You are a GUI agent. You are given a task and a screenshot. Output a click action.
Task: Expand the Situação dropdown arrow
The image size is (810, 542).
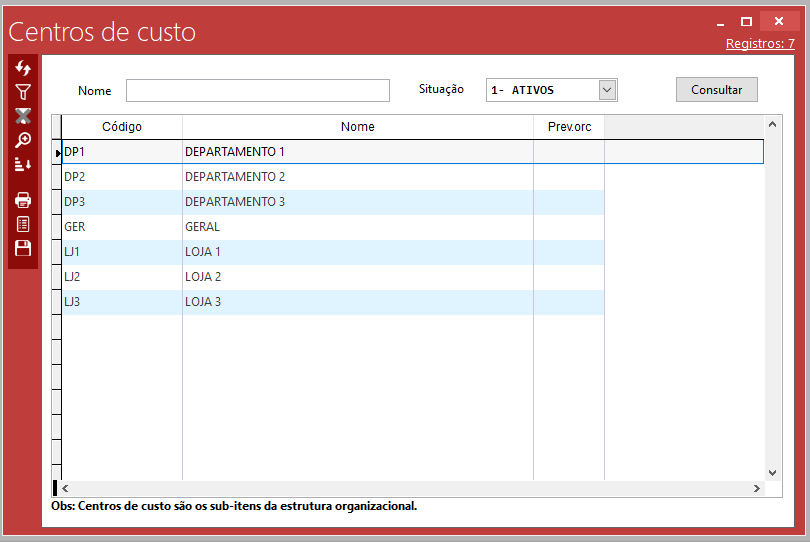pyautogui.click(x=607, y=90)
